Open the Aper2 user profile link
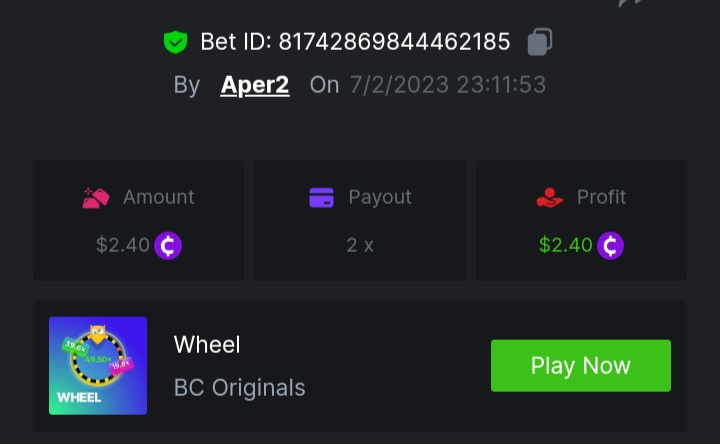Image resolution: width=720 pixels, height=444 pixels. [255, 85]
